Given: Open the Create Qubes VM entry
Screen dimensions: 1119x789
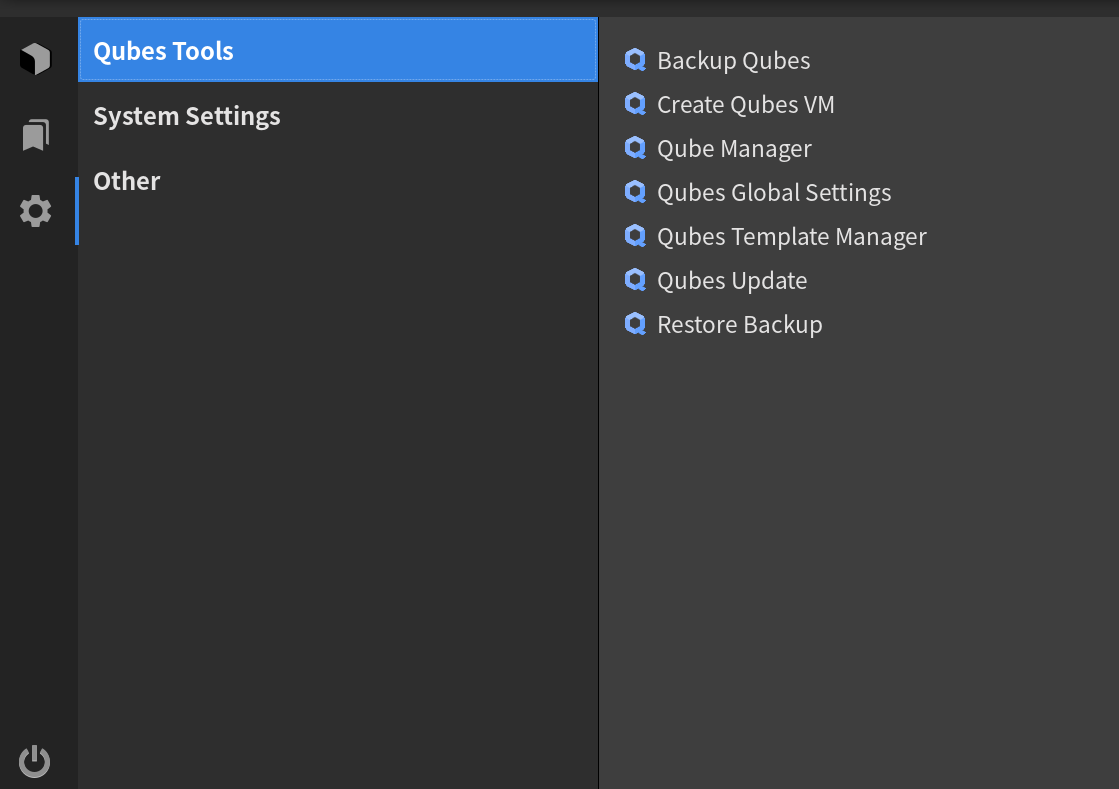Looking at the screenshot, I should (x=745, y=105).
